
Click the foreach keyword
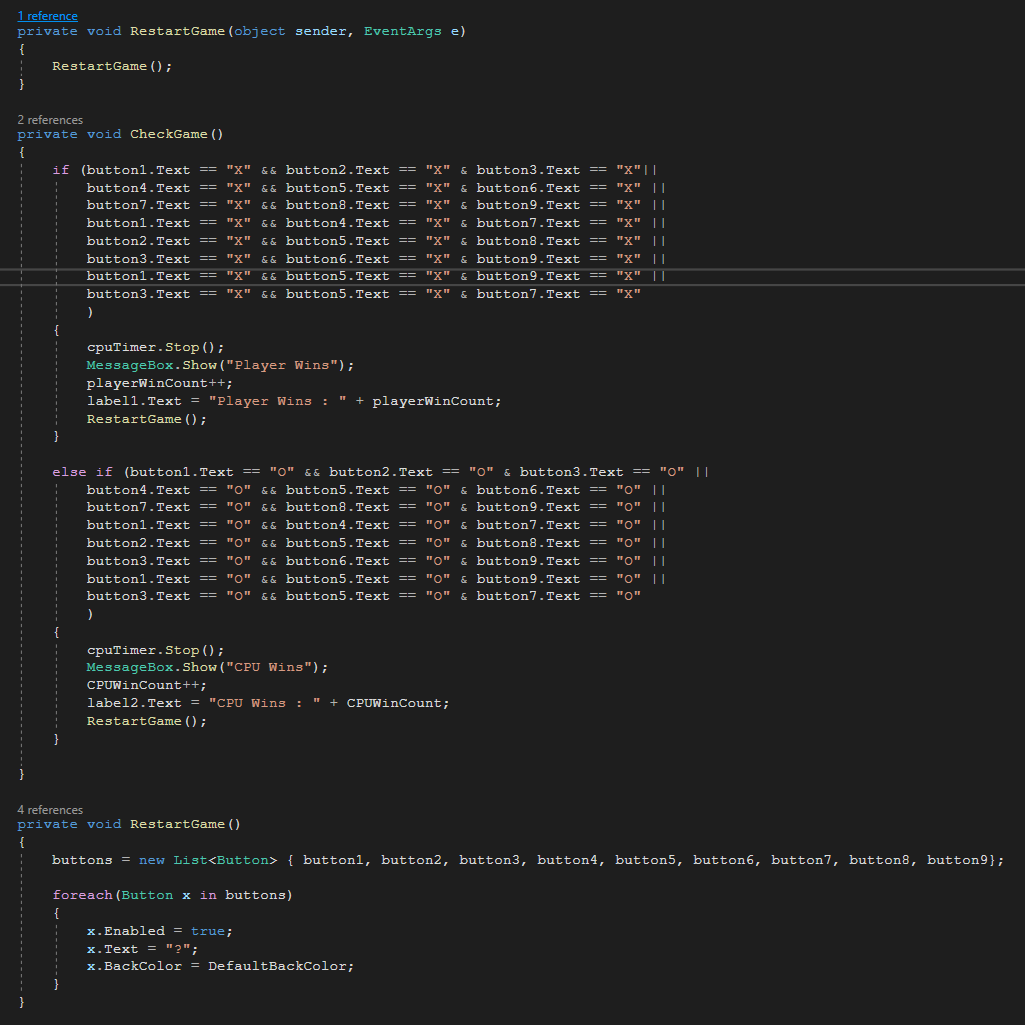click(82, 895)
